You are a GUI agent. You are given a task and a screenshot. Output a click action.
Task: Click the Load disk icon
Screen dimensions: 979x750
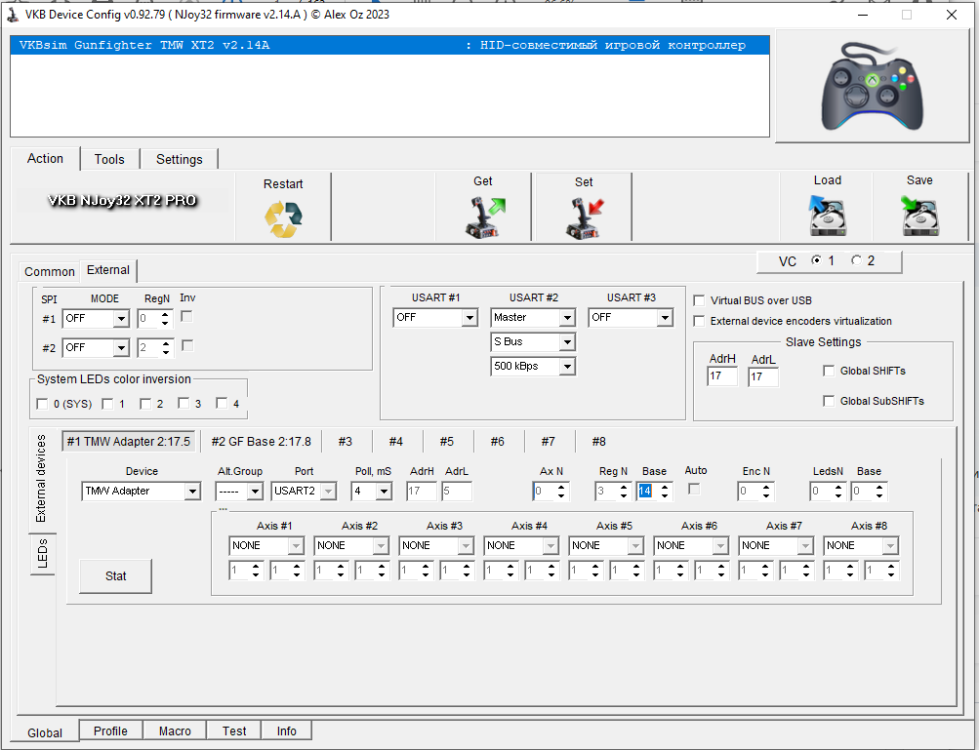pos(826,216)
